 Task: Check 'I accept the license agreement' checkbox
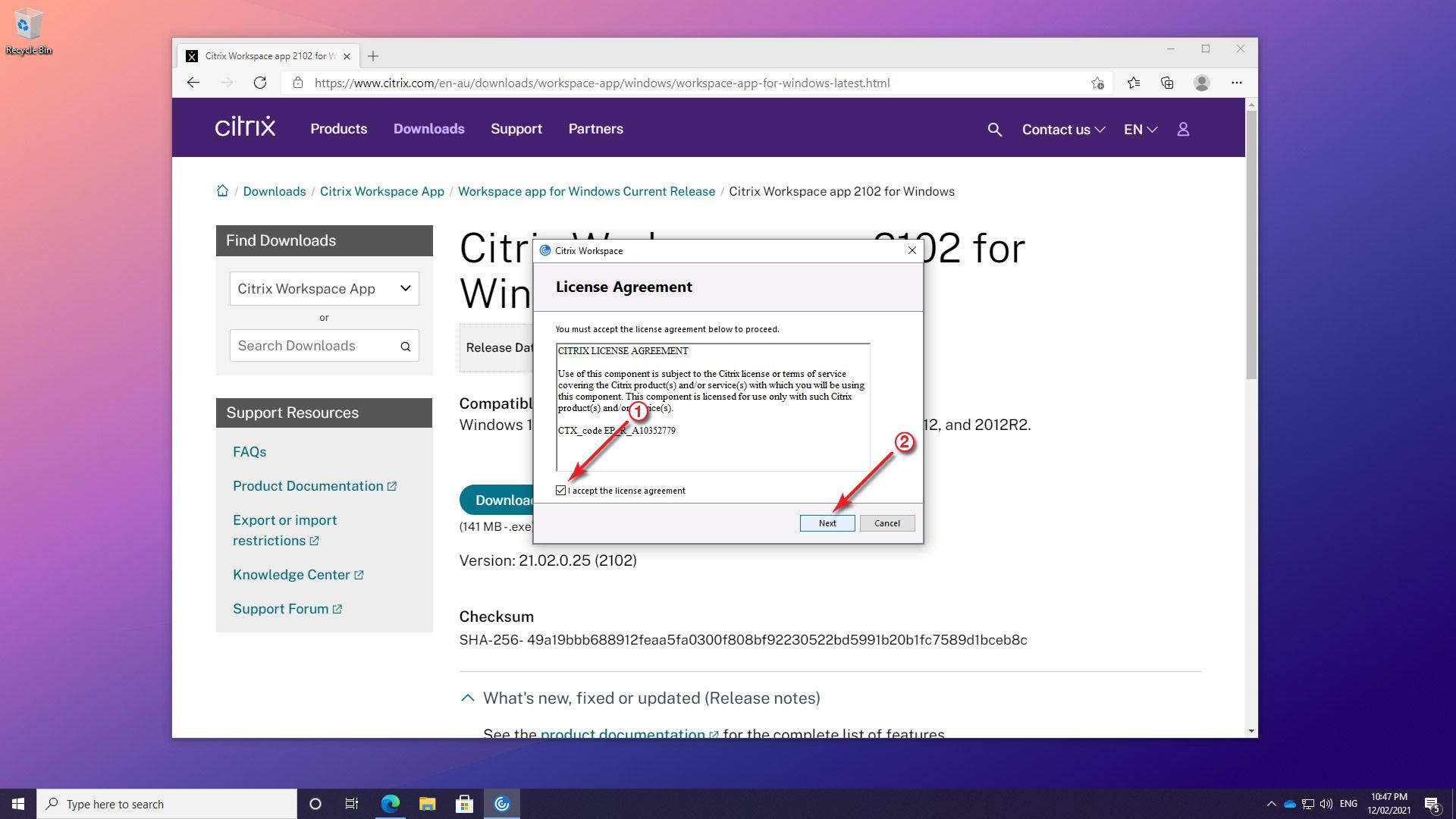click(561, 491)
